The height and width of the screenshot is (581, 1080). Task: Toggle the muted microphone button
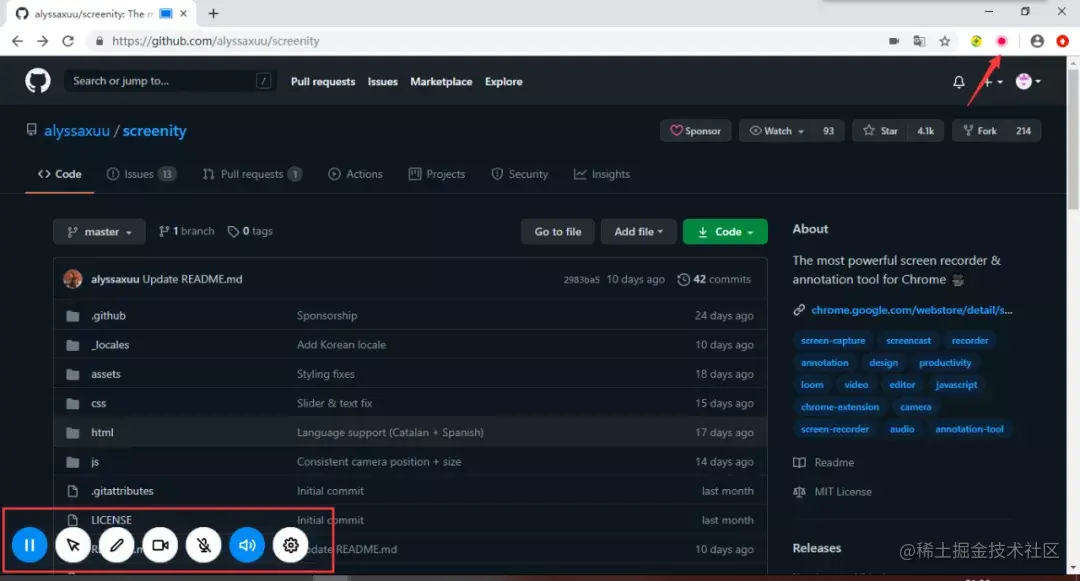204,545
